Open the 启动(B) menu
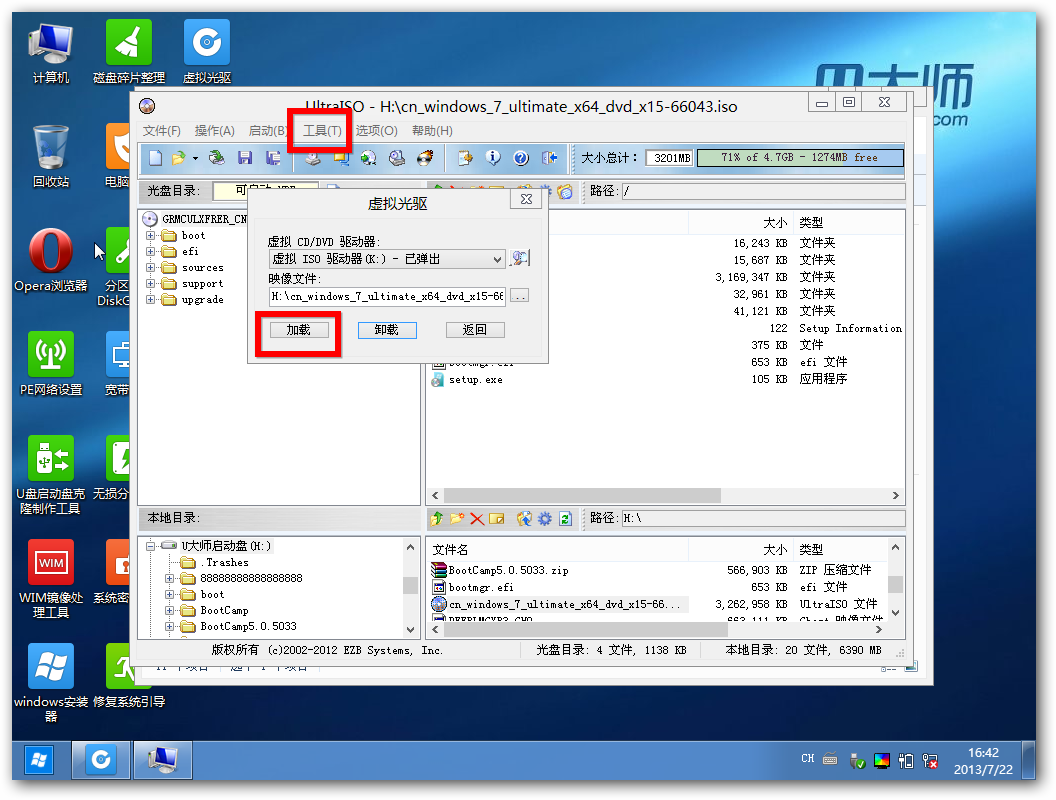The width and height of the screenshot is (1056, 800). tap(267, 131)
